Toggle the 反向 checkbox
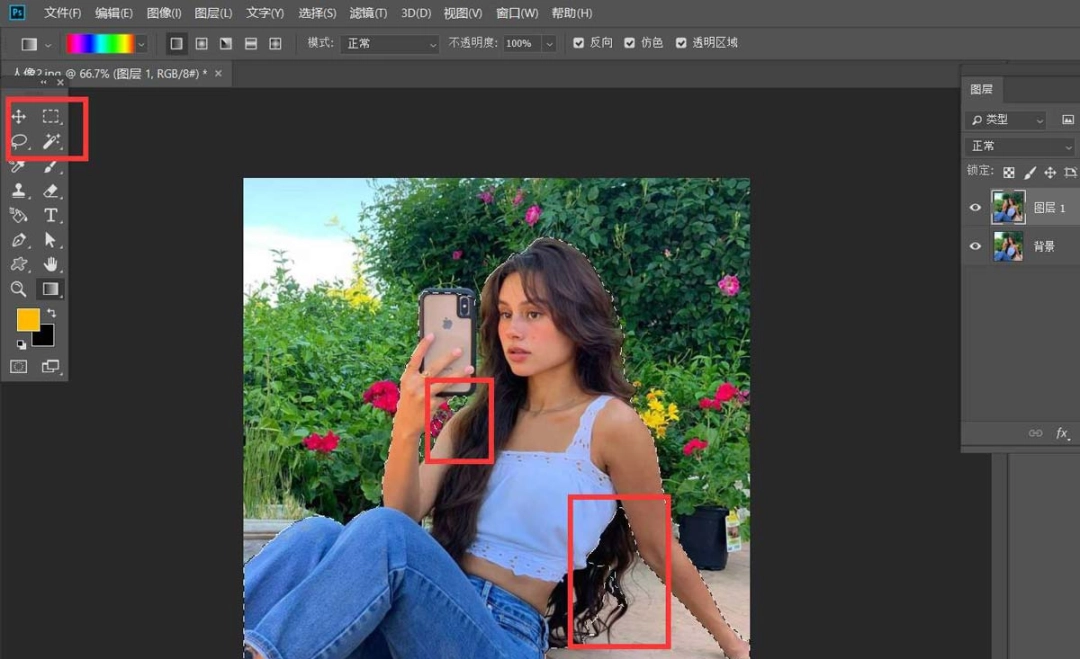This screenshot has width=1080, height=659. [x=579, y=43]
